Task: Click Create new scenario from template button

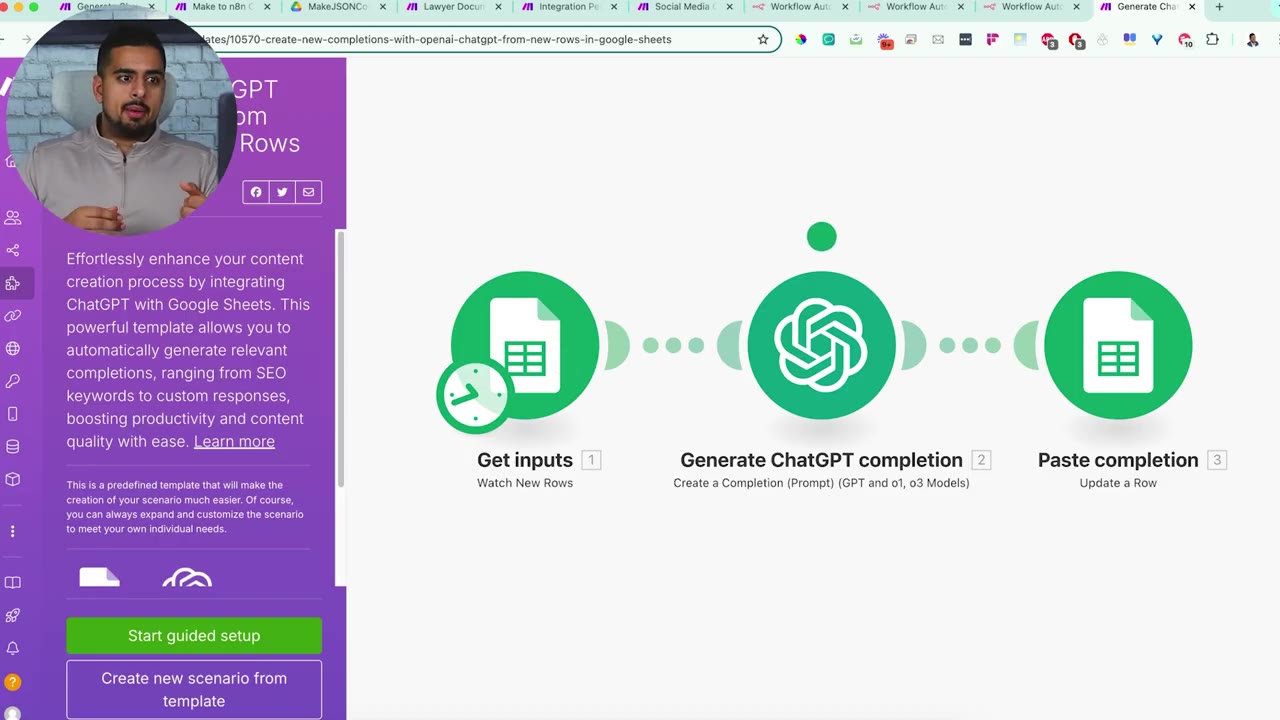Action: (194, 689)
